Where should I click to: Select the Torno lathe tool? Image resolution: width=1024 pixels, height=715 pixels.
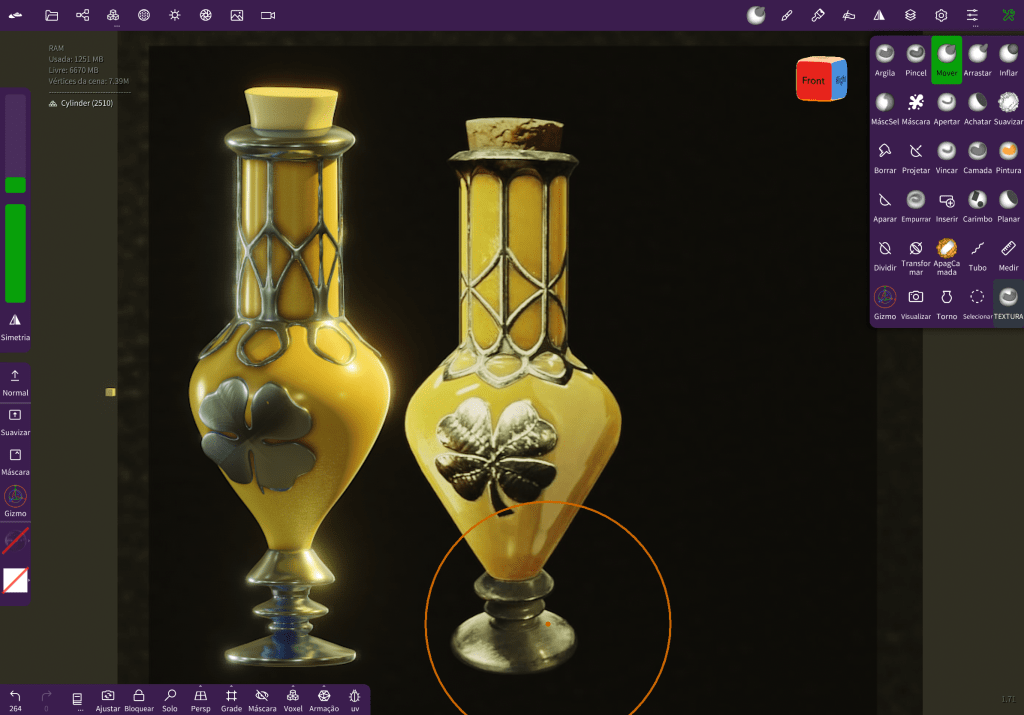point(946,302)
